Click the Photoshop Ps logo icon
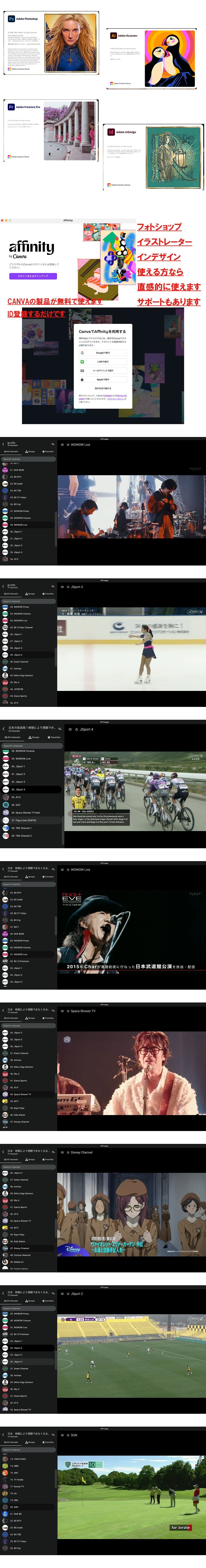The height and width of the screenshot is (1568, 206). pos(11,19)
